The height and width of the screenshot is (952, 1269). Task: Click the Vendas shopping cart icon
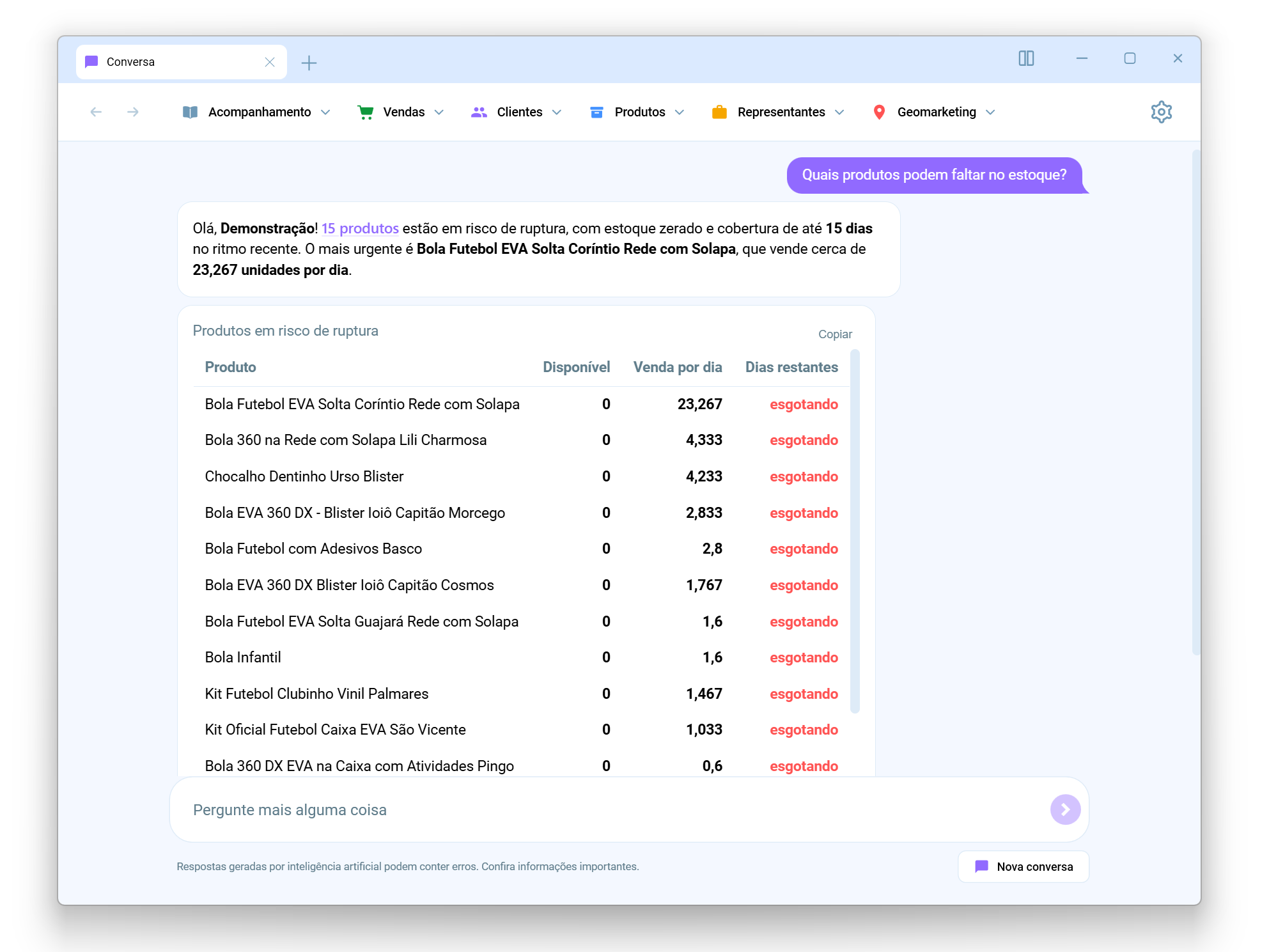[x=366, y=112]
